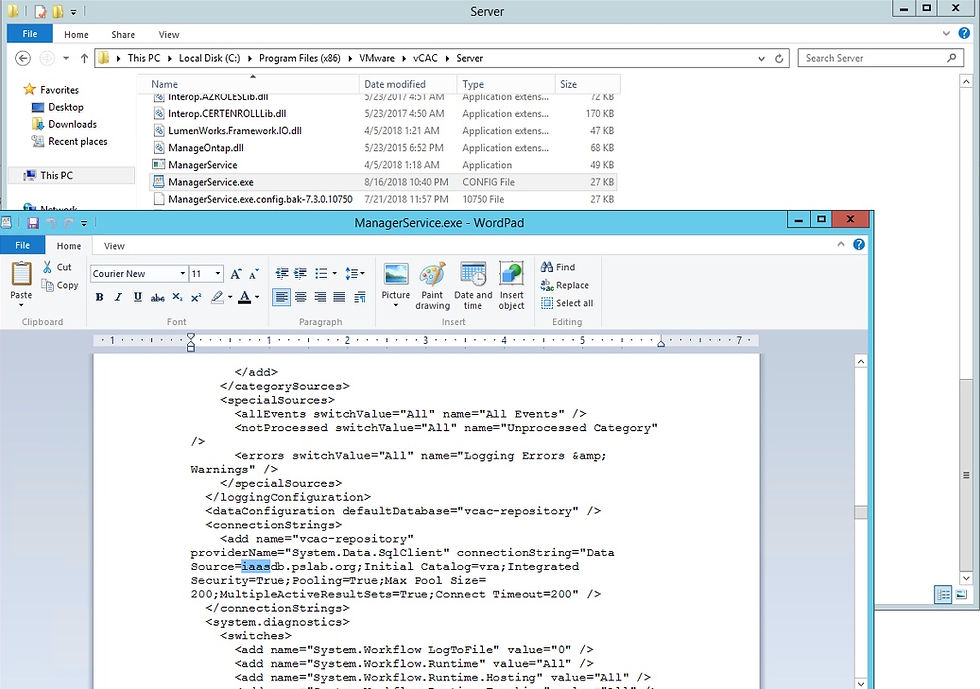Decrease the paragraph indent
This screenshot has width=980, height=689.
pos(282,274)
